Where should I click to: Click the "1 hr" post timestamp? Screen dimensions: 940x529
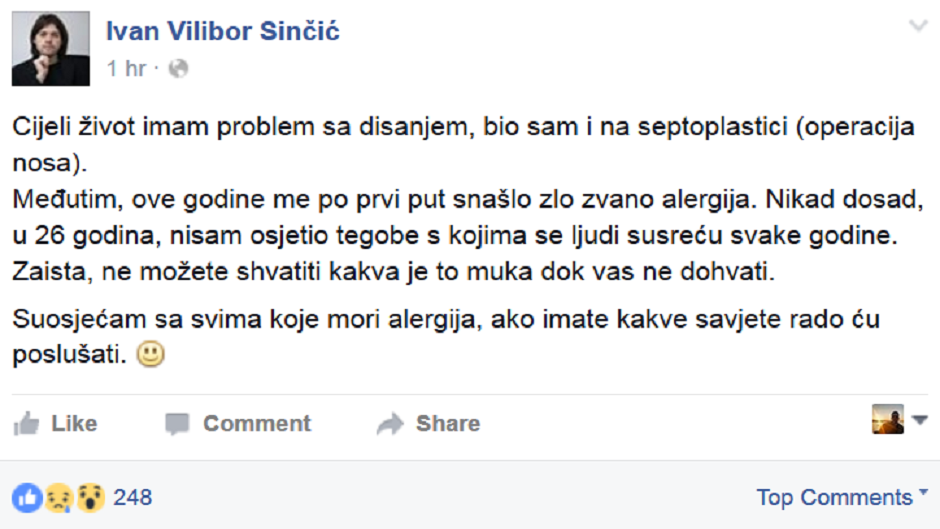pos(125,69)
